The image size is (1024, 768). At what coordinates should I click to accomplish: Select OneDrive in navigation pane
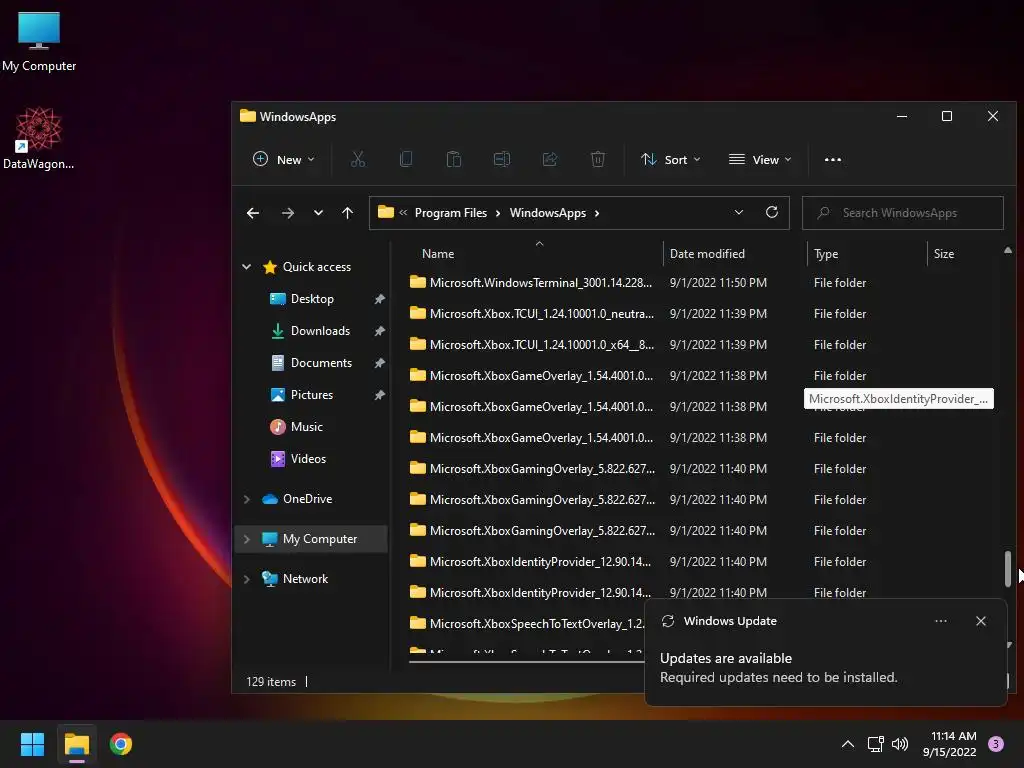tap(307, 499)
